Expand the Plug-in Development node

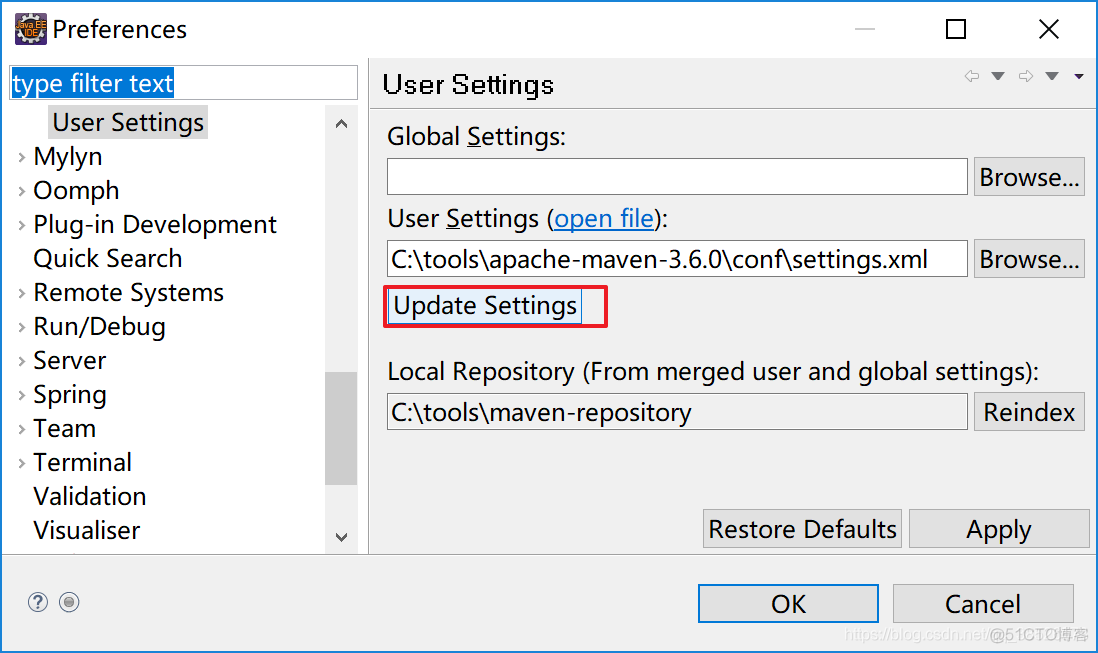(x=22, y=225)
